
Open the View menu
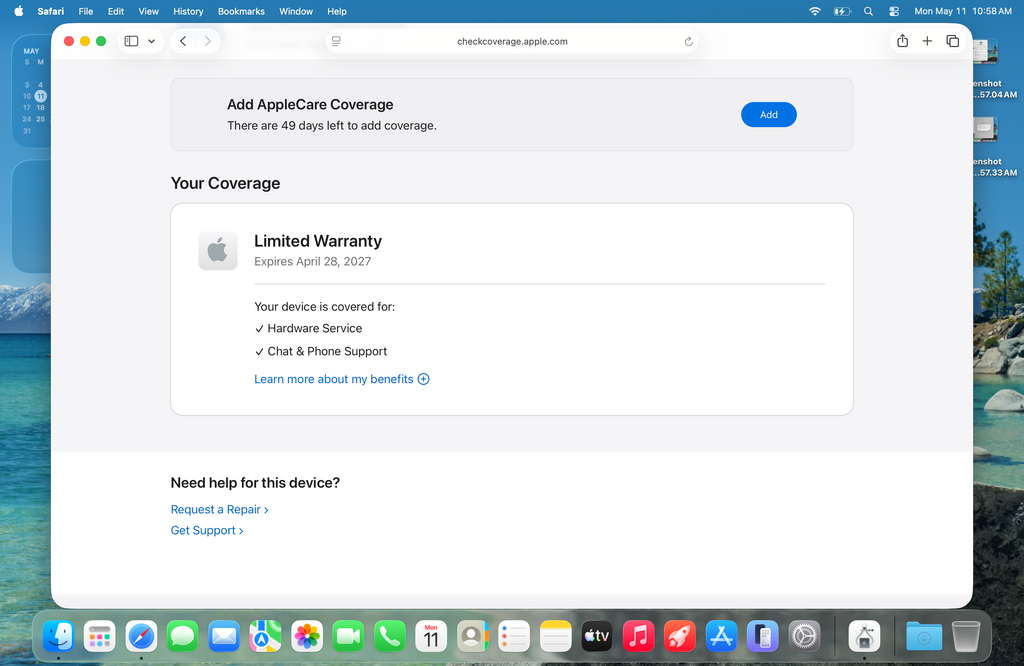click(148, 11)
